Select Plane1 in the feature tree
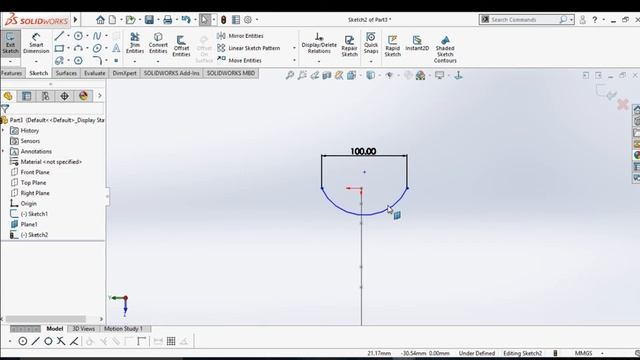The image size is (640, 360). (x=29, y=224)
